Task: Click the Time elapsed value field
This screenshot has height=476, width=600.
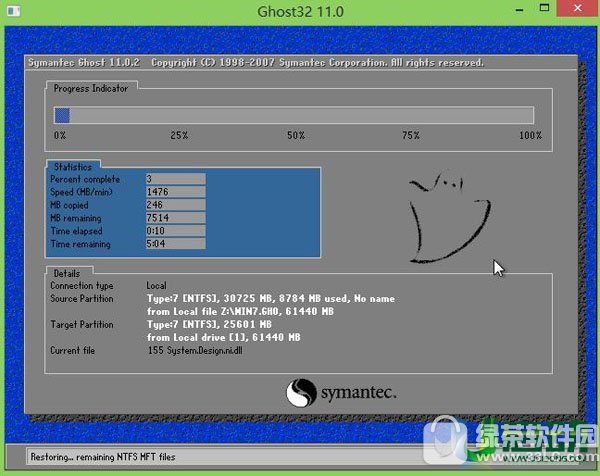Action: pos(175,230)
